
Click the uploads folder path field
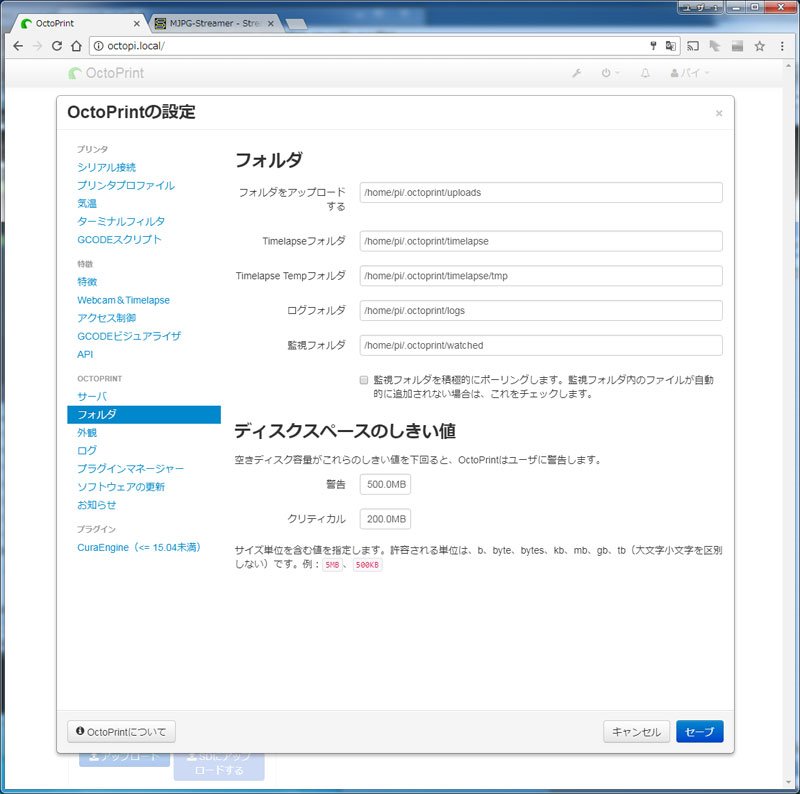(x=541, y=192)
